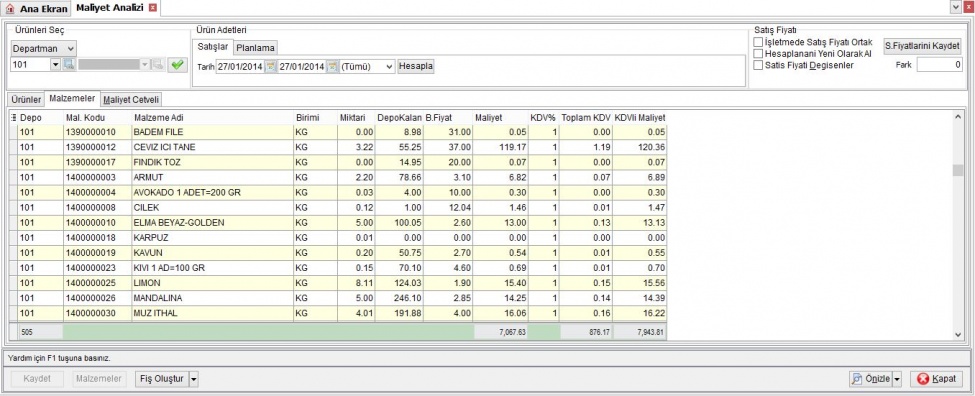This screenshot has height=396, width=975.
Task: Click the S.Fiyatlarini Kaydet button
Action: (923, 45)
